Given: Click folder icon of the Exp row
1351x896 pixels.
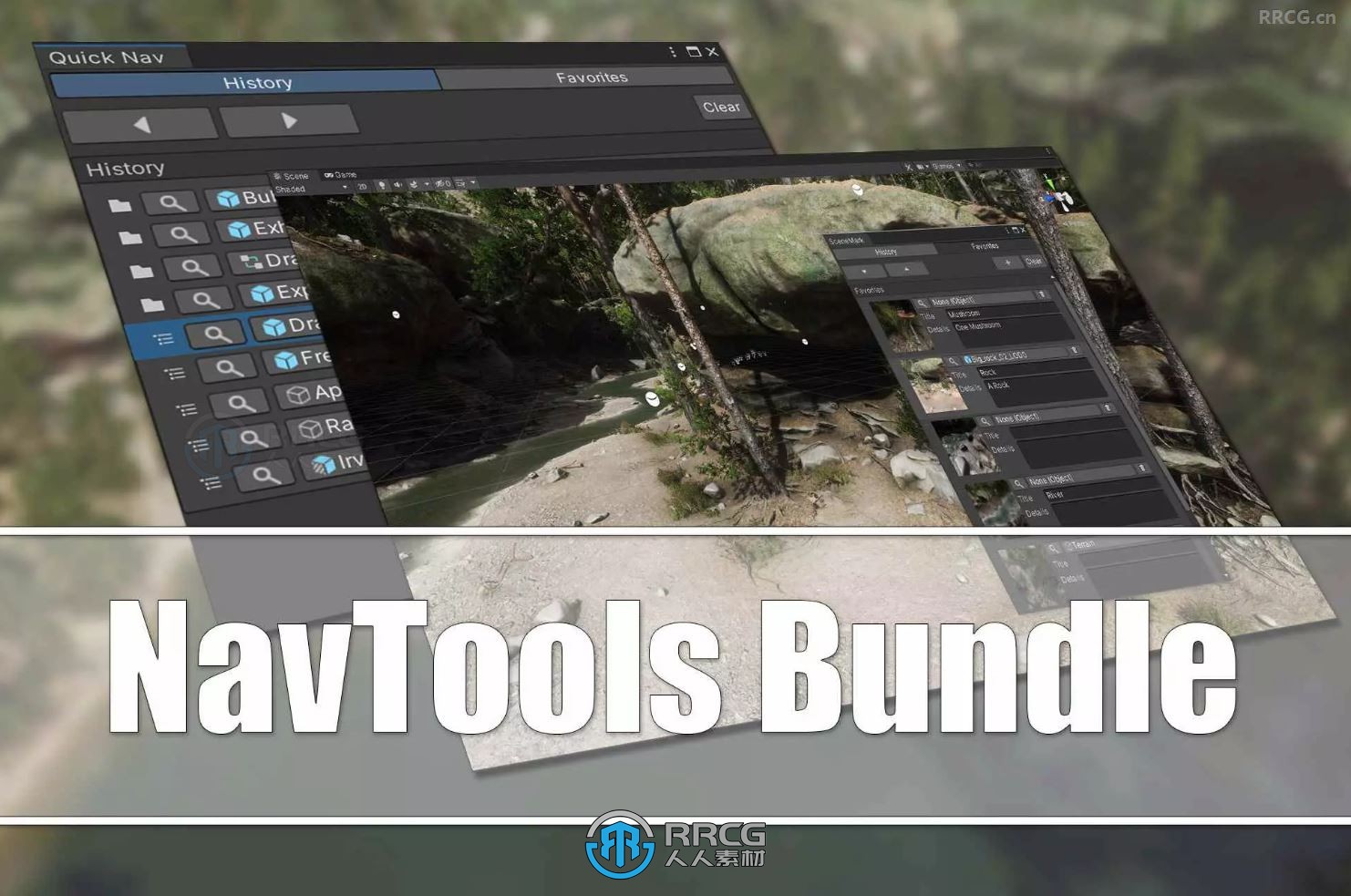Looking at the screenshot, I should click(153, 304).
